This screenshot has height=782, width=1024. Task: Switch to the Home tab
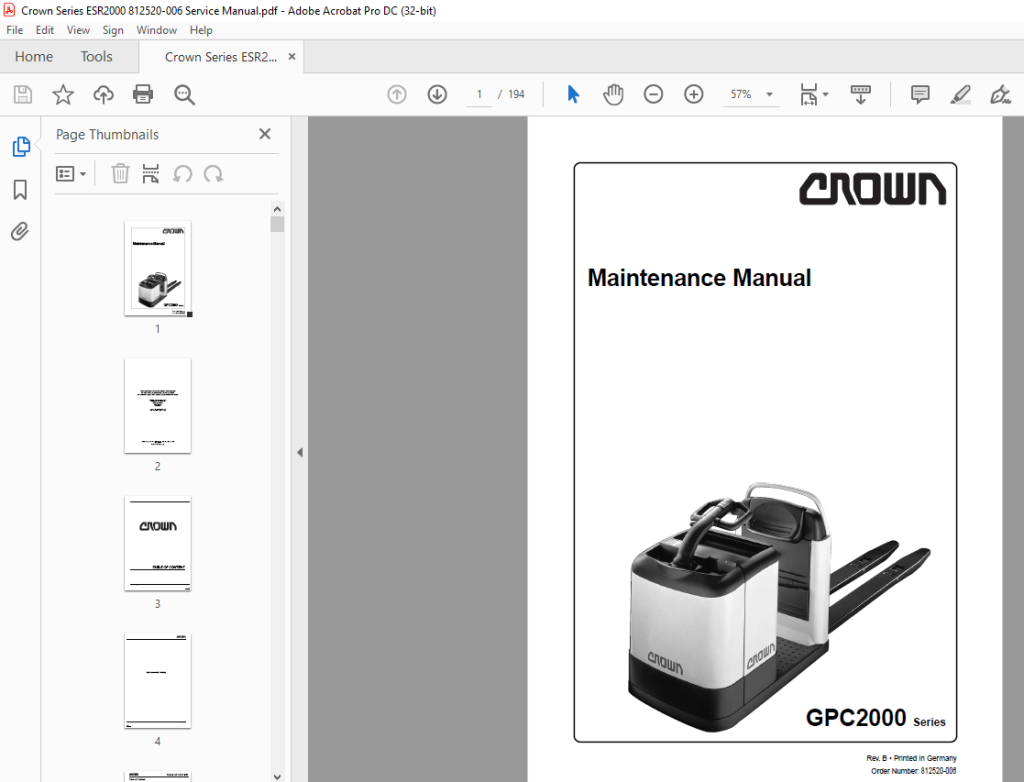pos(34,57)
